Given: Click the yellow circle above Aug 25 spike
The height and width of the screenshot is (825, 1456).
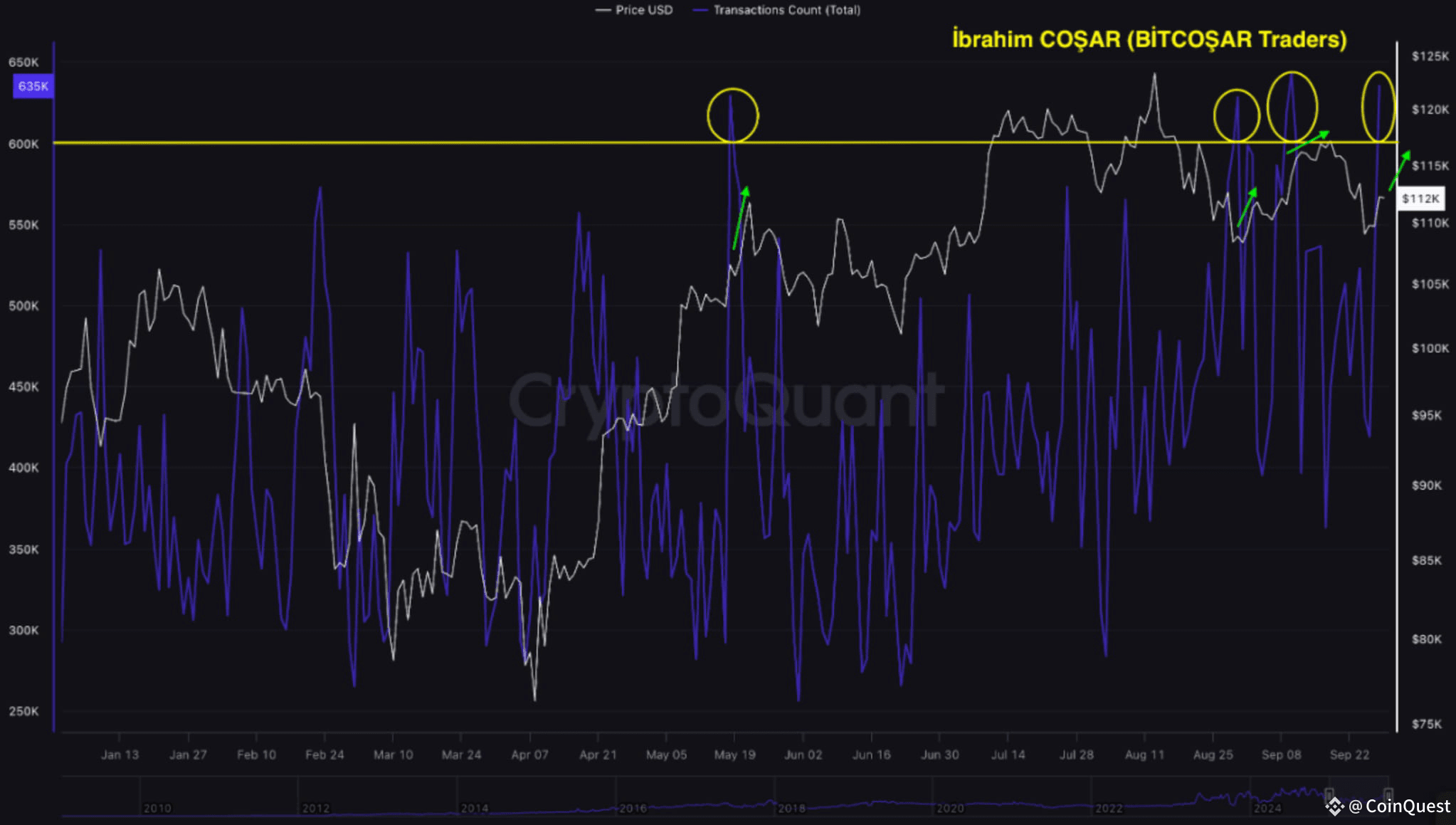Looking at the screenshot, I should tap(1236, 115).
